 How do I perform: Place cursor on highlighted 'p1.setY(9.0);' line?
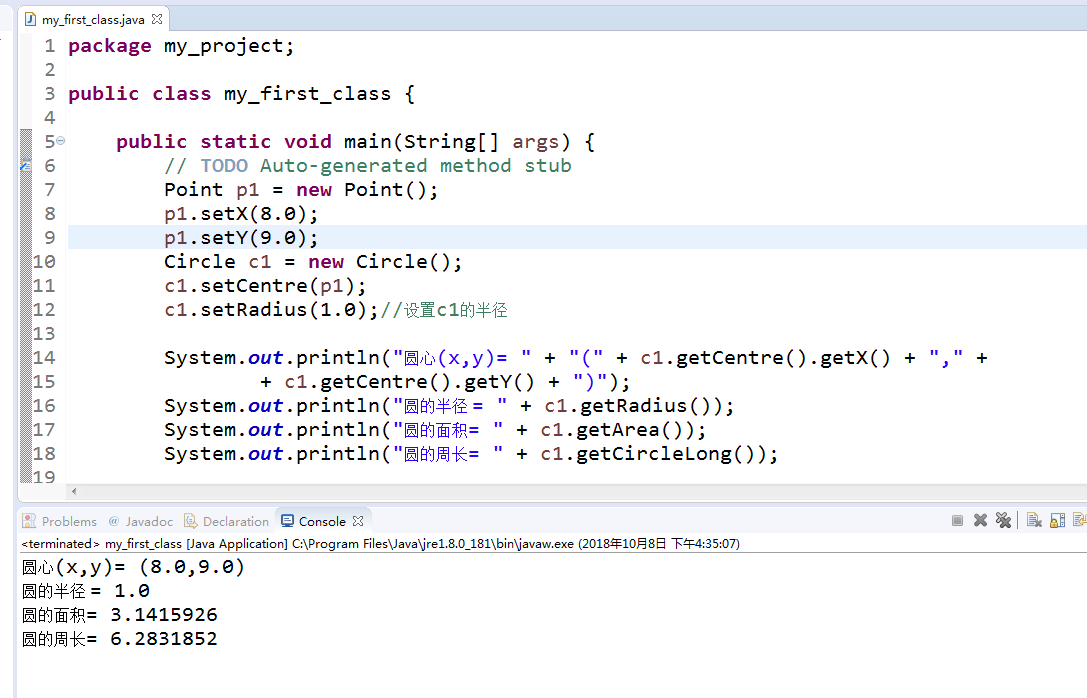point(241,238)
